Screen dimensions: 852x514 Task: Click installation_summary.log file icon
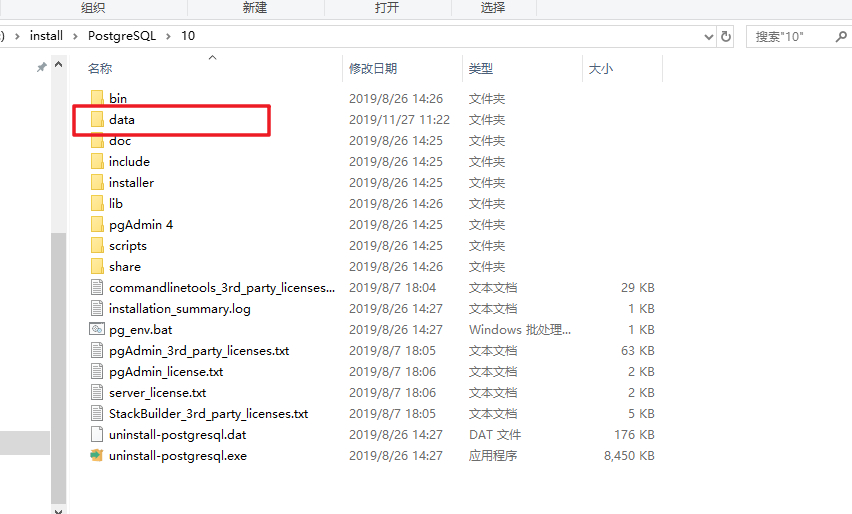pos(97,309)
